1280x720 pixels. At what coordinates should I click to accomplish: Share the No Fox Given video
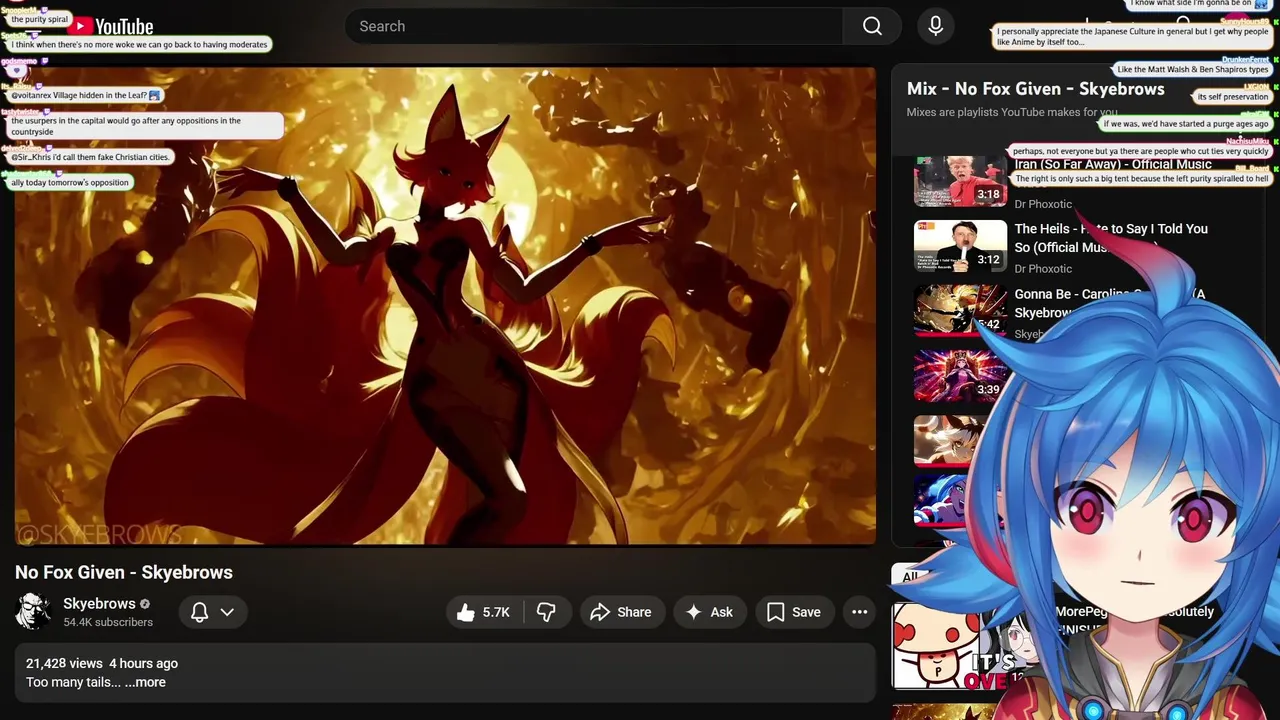pos(621,612)
